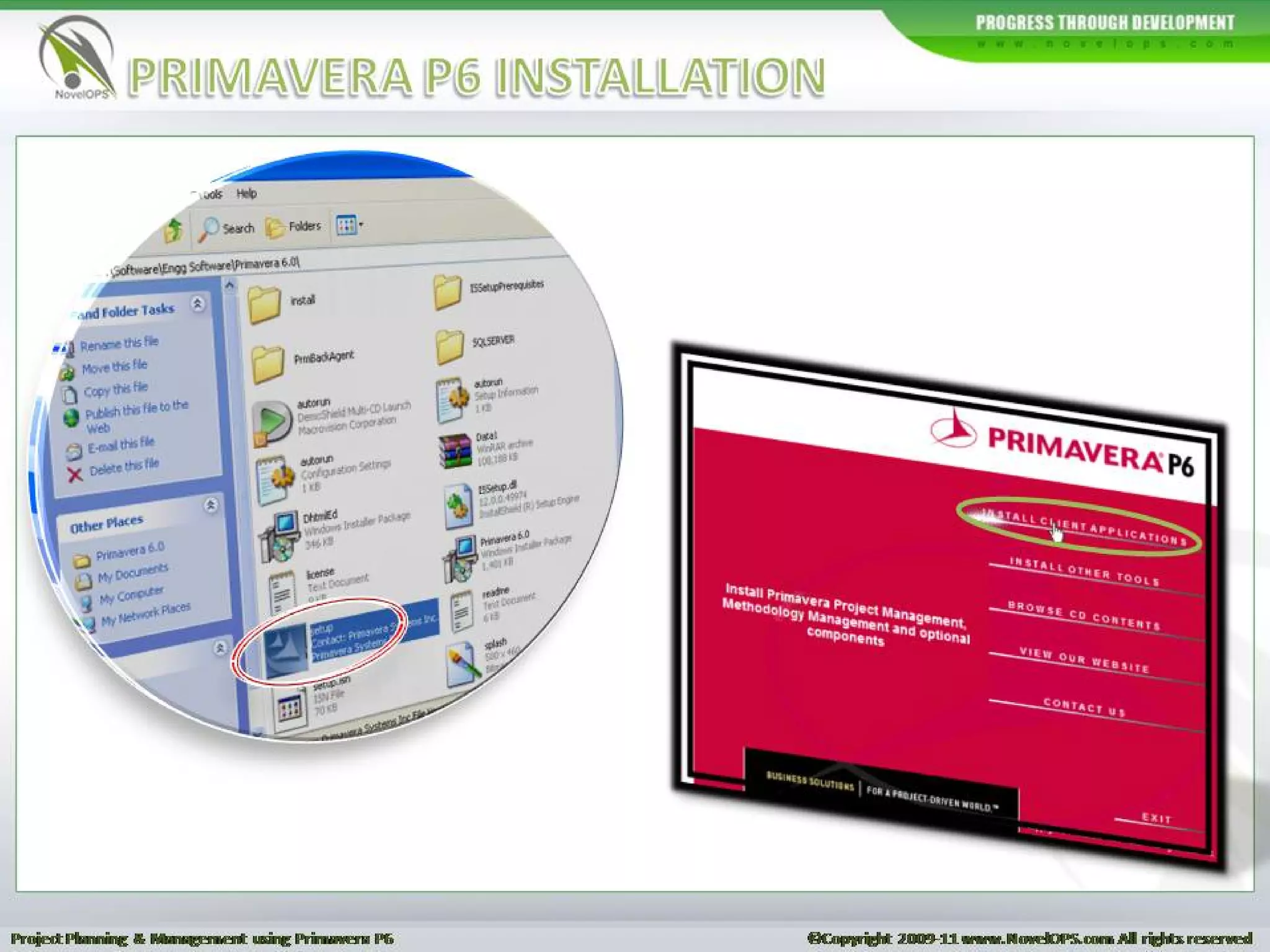
Task: Open the Help menu
Action: coord(246,194)
